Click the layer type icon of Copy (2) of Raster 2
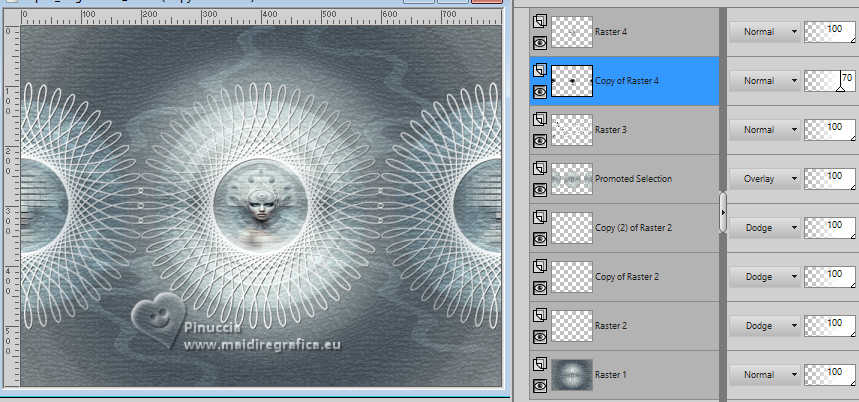The width and height of the screenshot is (859, 402). [x=540, y=217]
